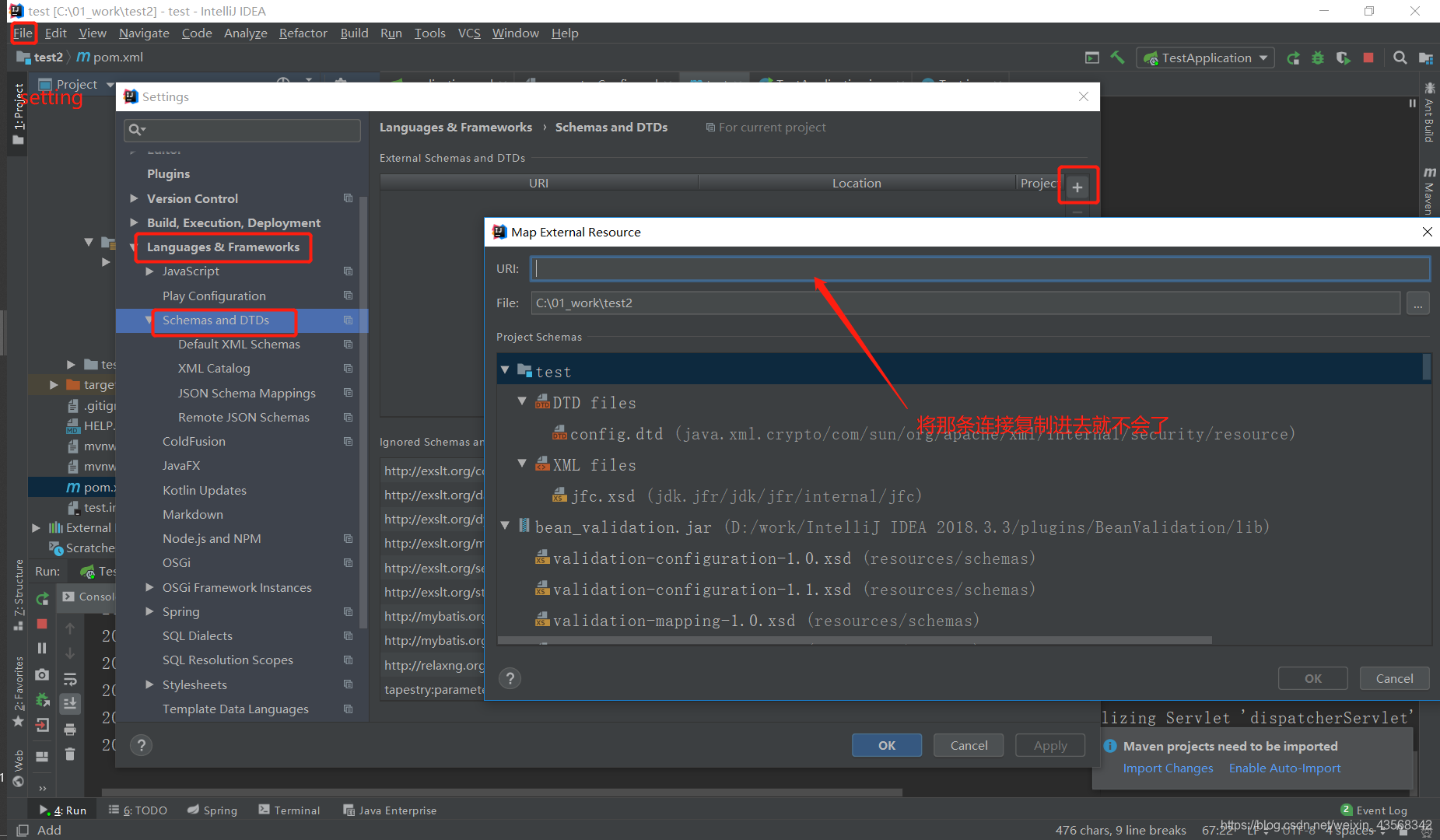Expand Version Control settings node
The height and width of the screenshot is (840, 1440).
tap(134, 198)
